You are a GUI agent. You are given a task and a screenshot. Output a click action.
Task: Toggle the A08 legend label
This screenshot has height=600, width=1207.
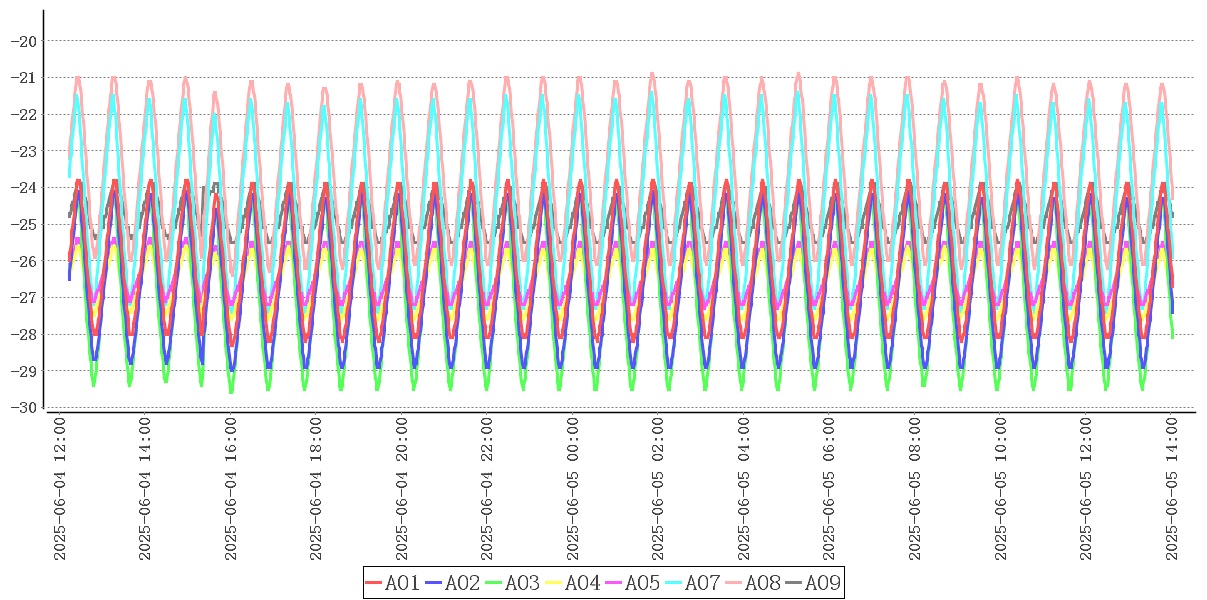tap(762, 583)
